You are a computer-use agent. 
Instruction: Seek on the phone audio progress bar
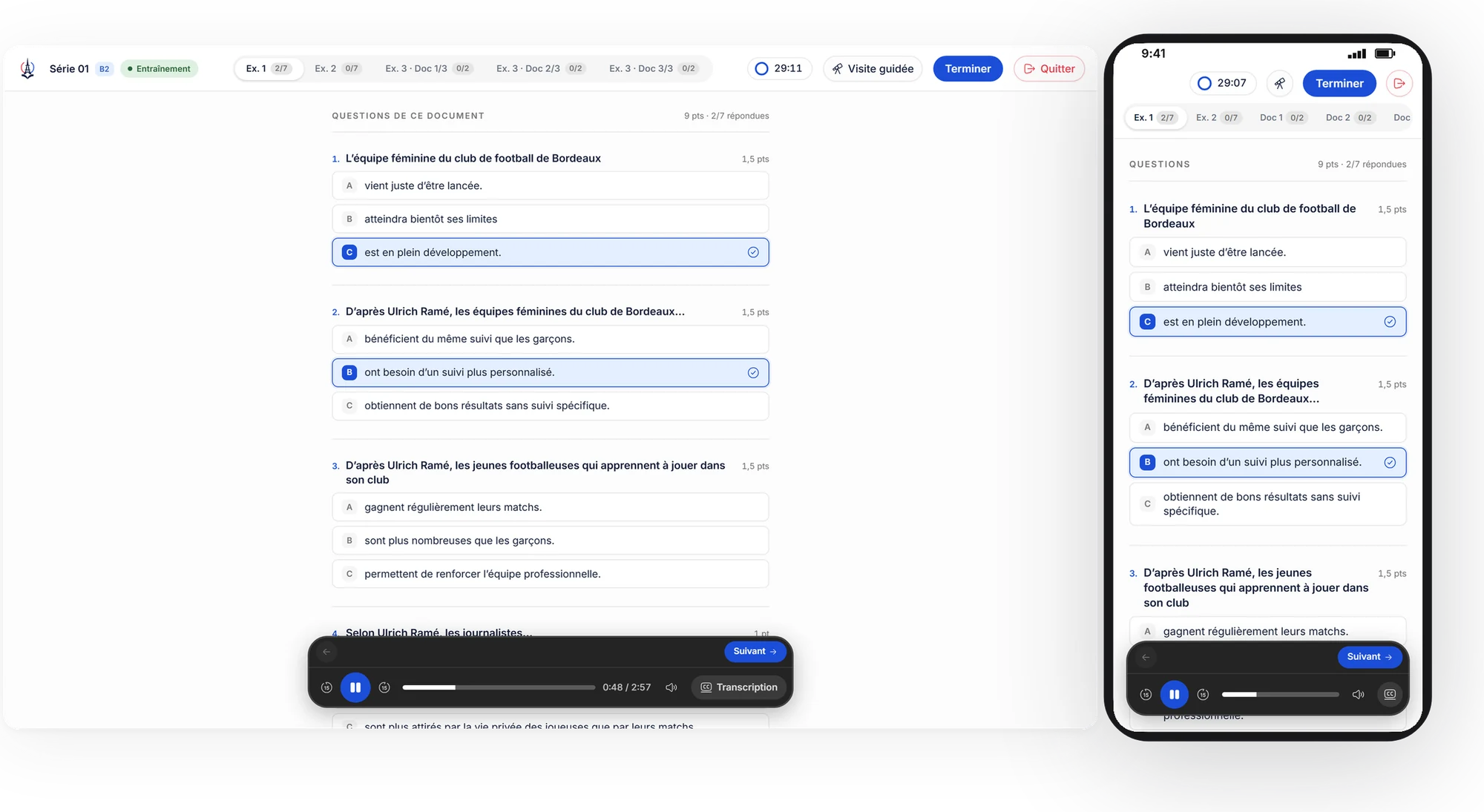coord(1281,694)
